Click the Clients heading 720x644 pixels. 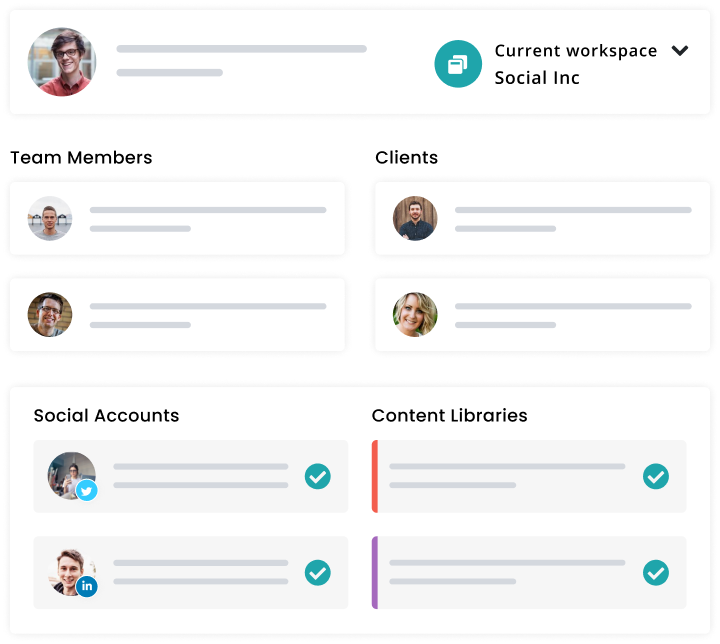406,158
